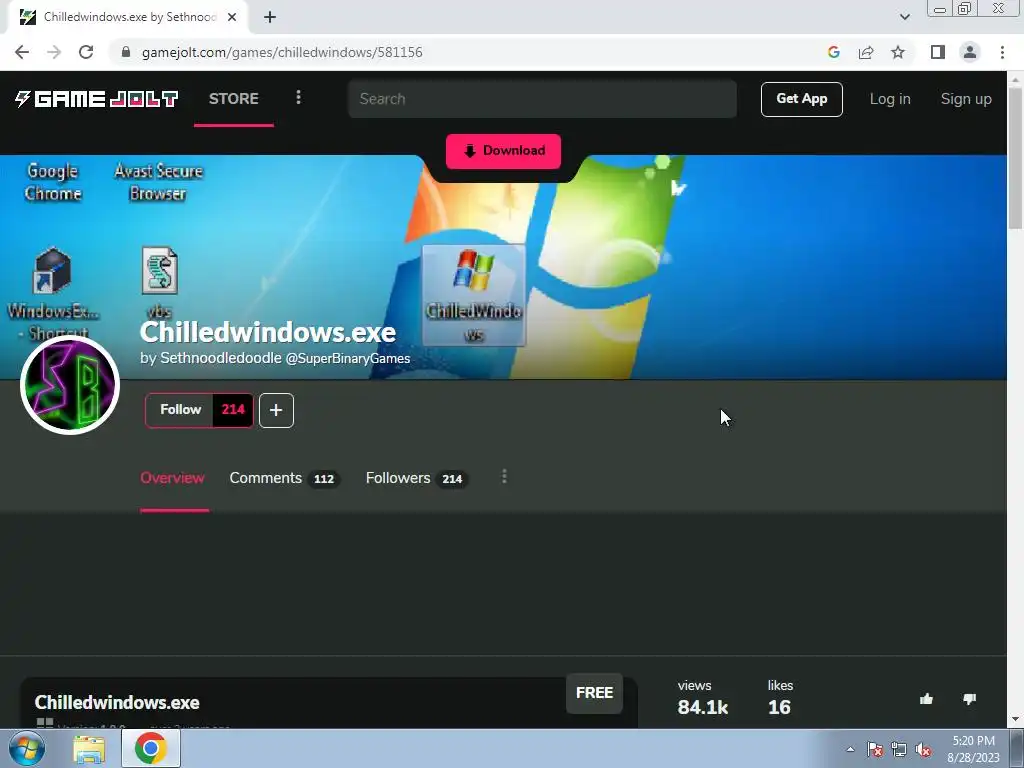Dislike the game with thumbs down
This screenshot has height=768, width=1024.
click(x=969, y=699)
